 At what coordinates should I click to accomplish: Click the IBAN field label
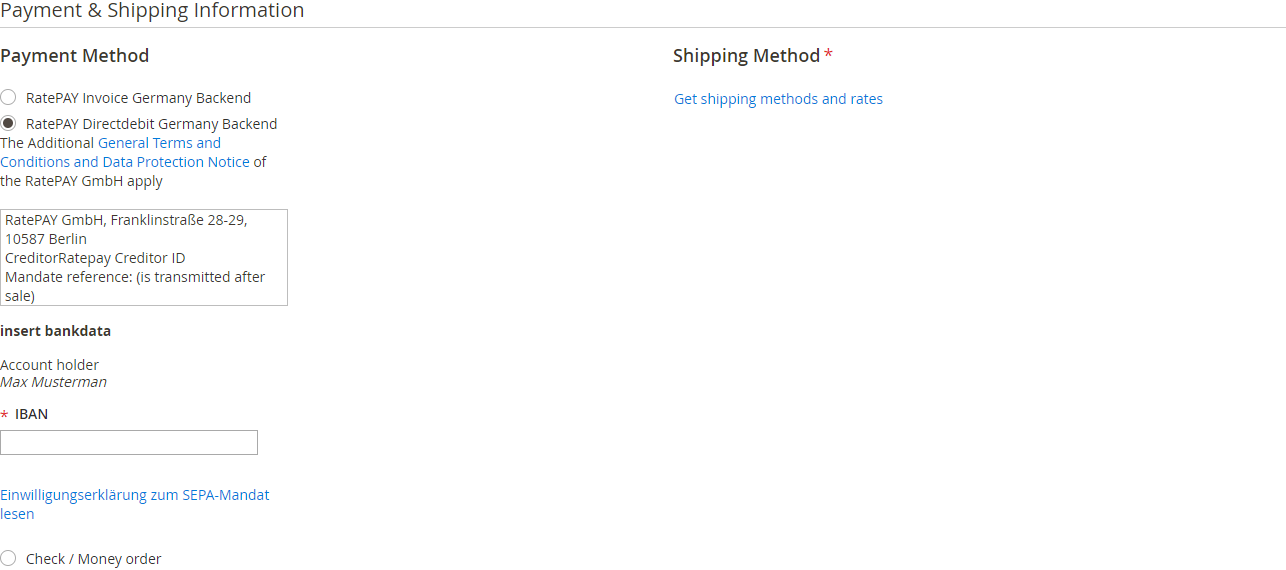tap(31, 414)
